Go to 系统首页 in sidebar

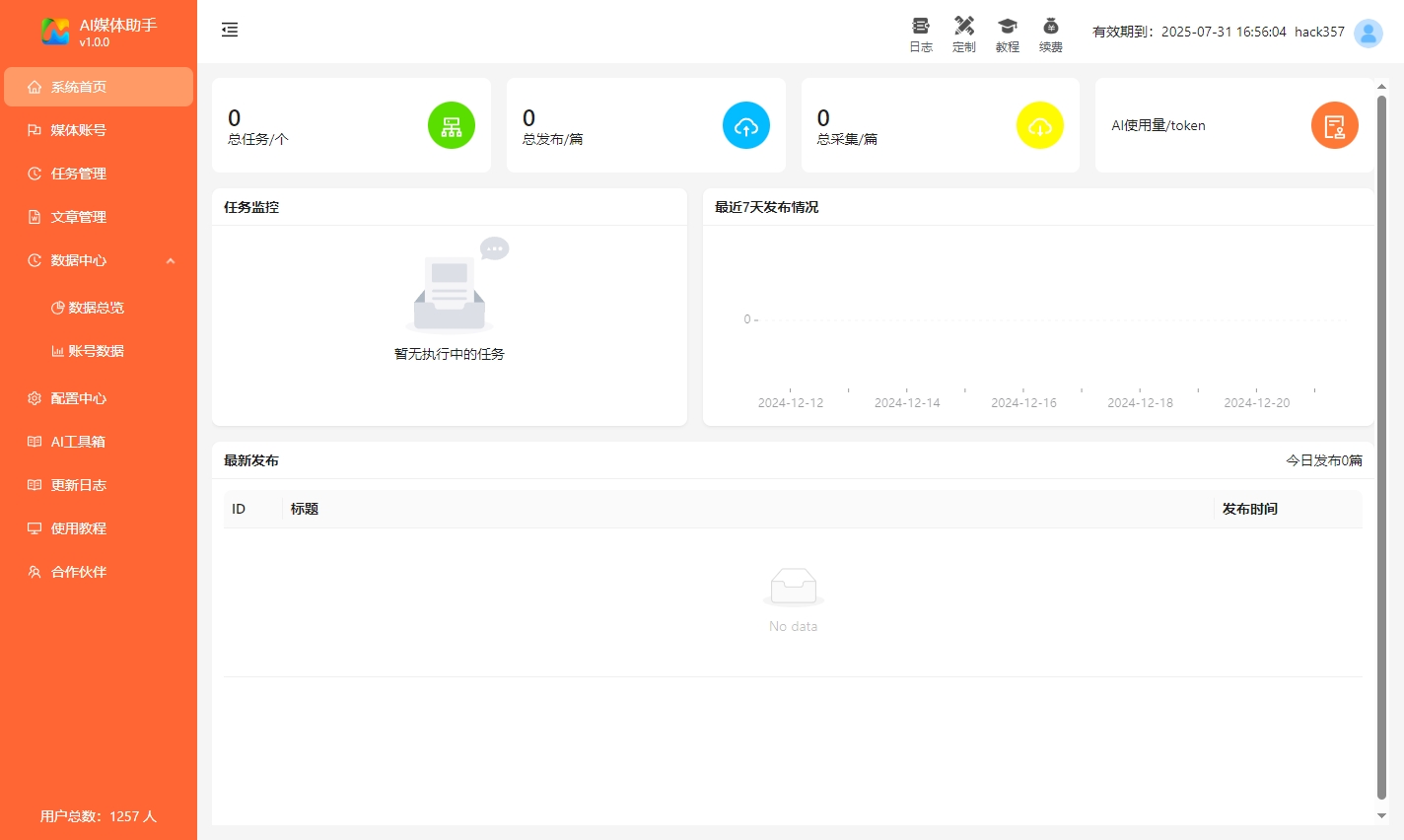coord(99,87)
